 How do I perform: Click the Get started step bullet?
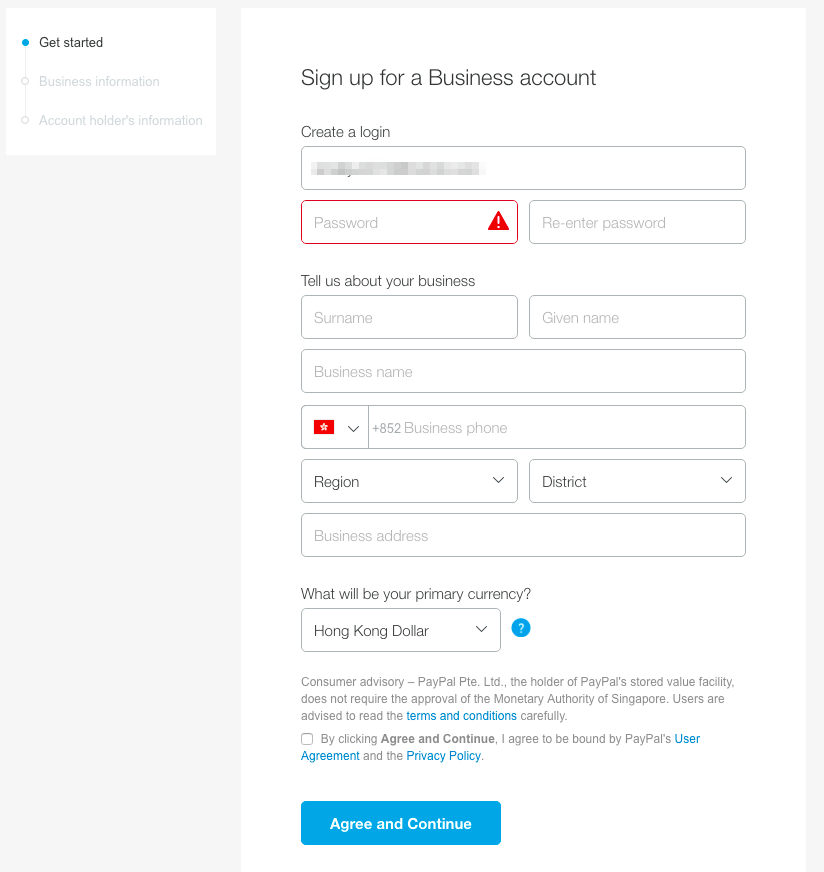coord(25,42)
